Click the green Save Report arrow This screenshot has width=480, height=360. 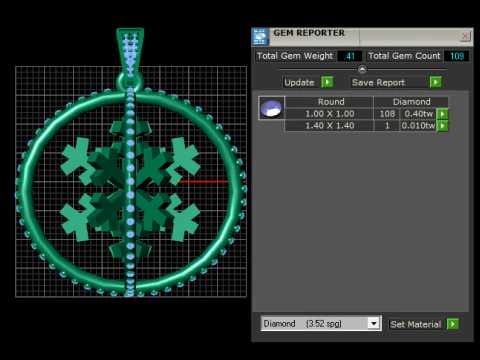coord(435,82)
